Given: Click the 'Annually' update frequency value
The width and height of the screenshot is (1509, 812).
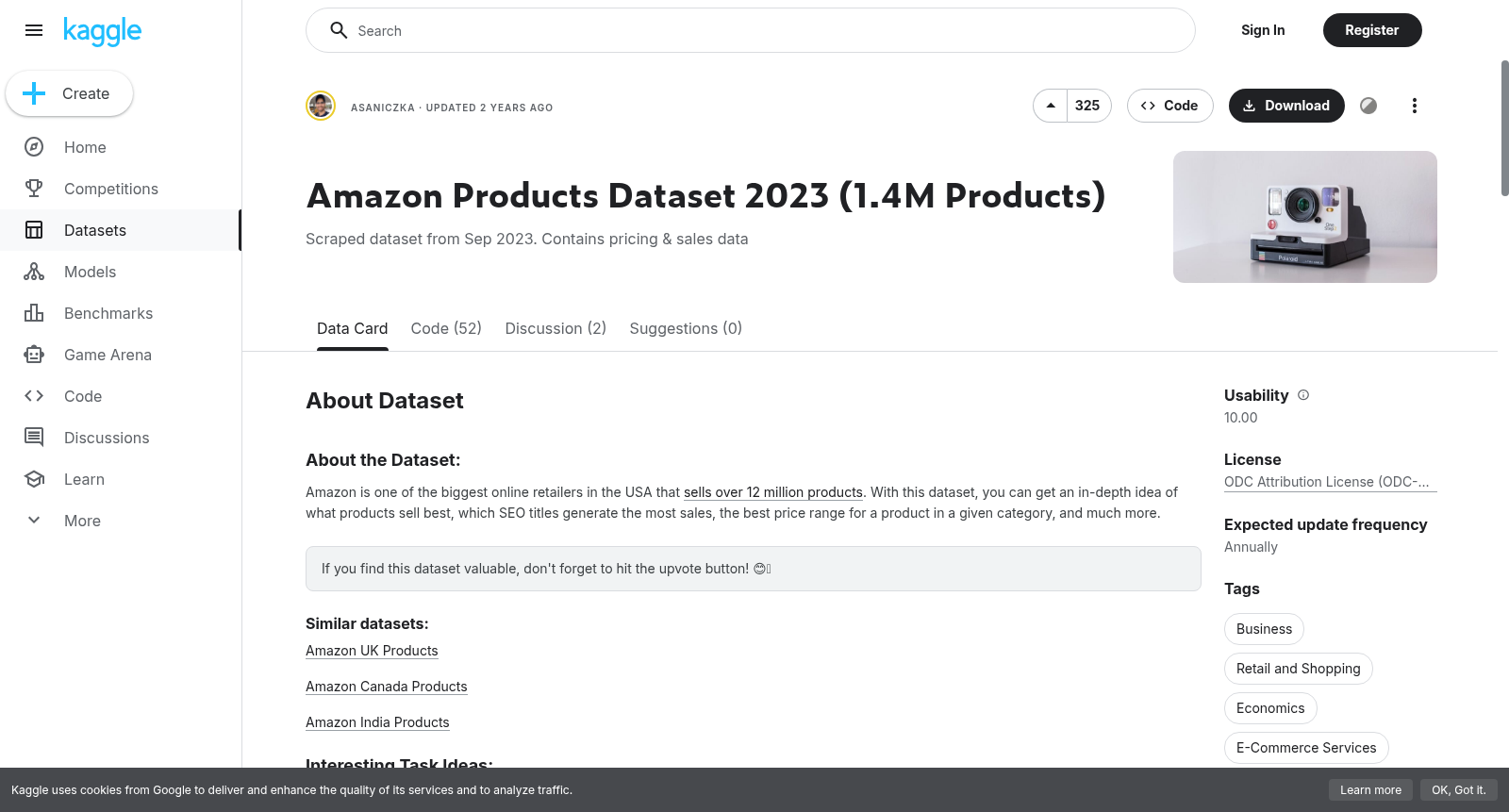Looking at the screenshot, I should 1251,547.
